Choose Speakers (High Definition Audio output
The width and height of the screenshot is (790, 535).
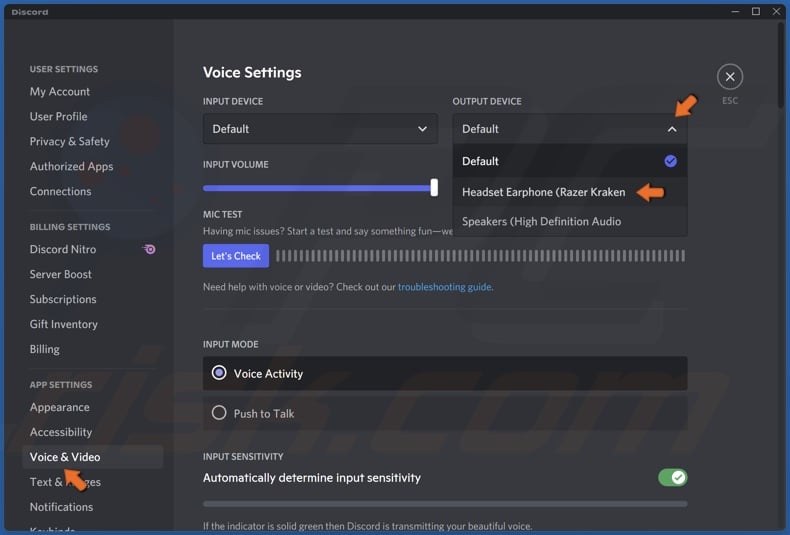(570, 221)
